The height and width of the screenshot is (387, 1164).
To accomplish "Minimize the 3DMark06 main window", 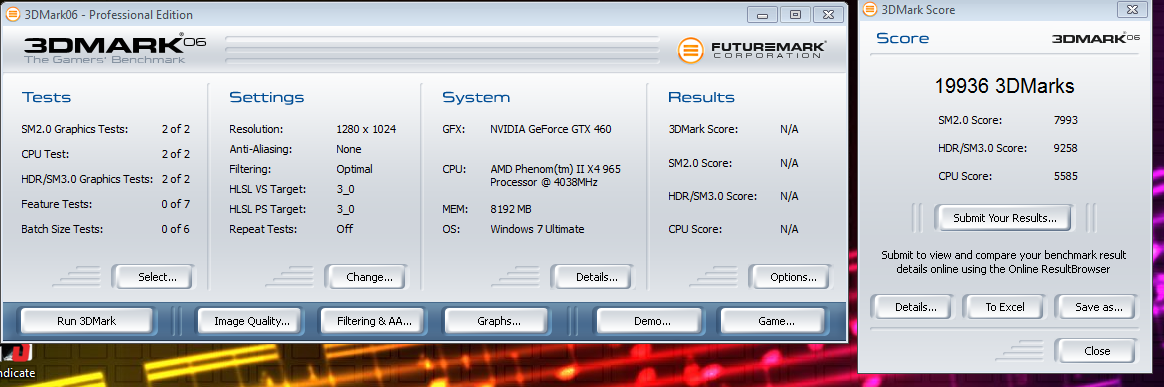I will (761, 14).
